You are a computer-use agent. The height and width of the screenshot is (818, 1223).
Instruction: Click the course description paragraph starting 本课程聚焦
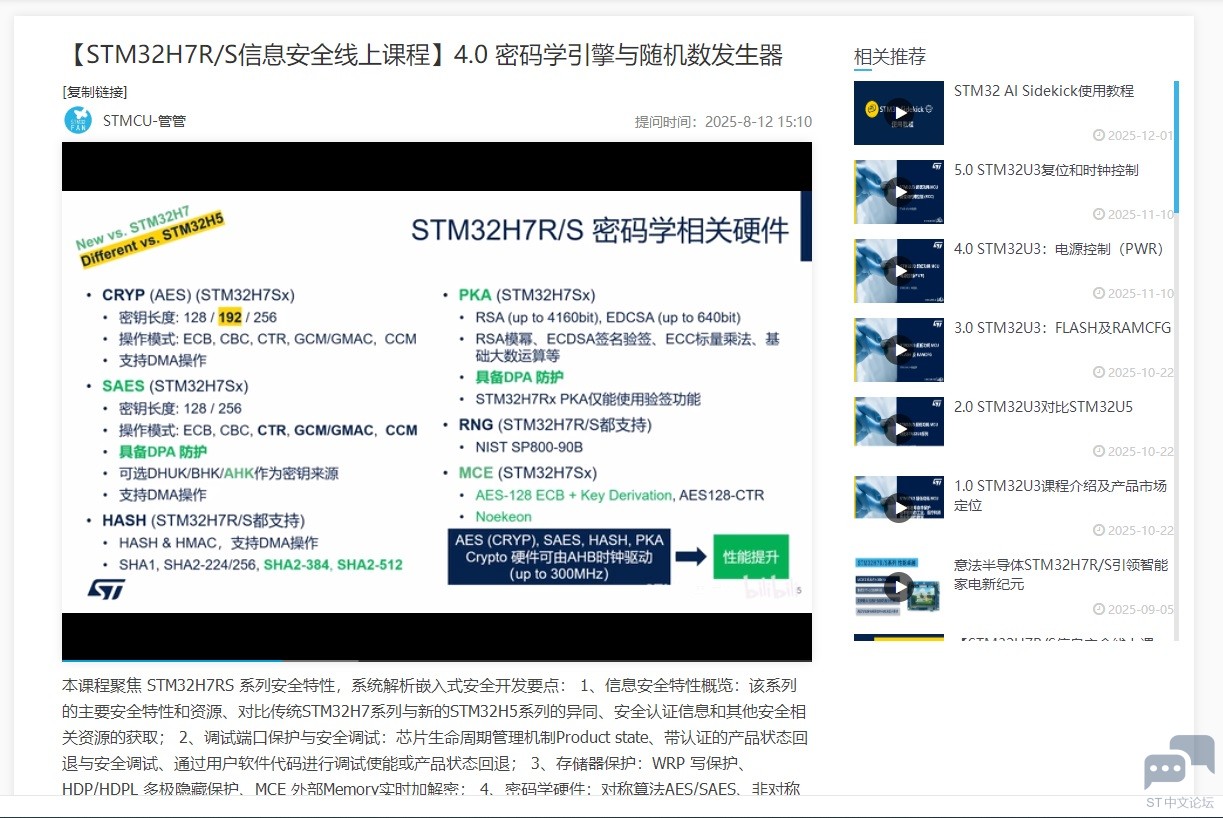pos(436,738)
